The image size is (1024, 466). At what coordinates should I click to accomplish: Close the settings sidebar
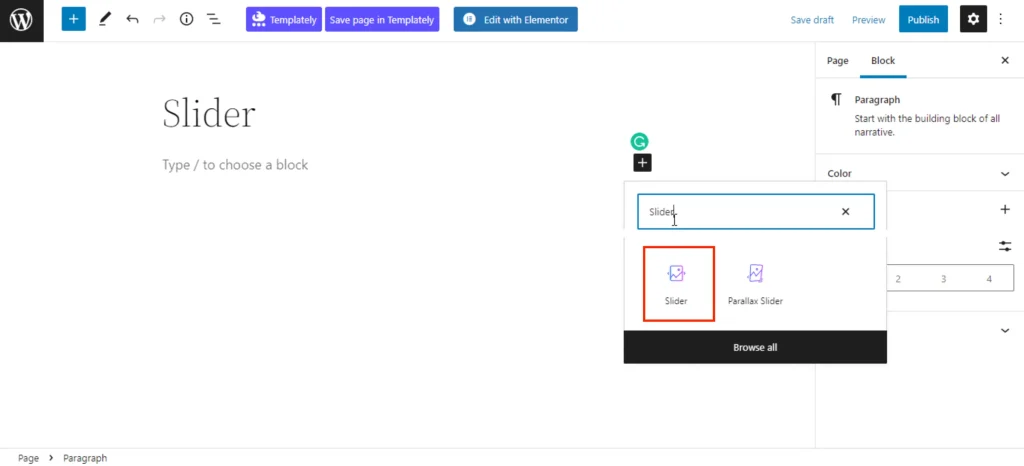pyautogui.click(x=1005, y=61)
